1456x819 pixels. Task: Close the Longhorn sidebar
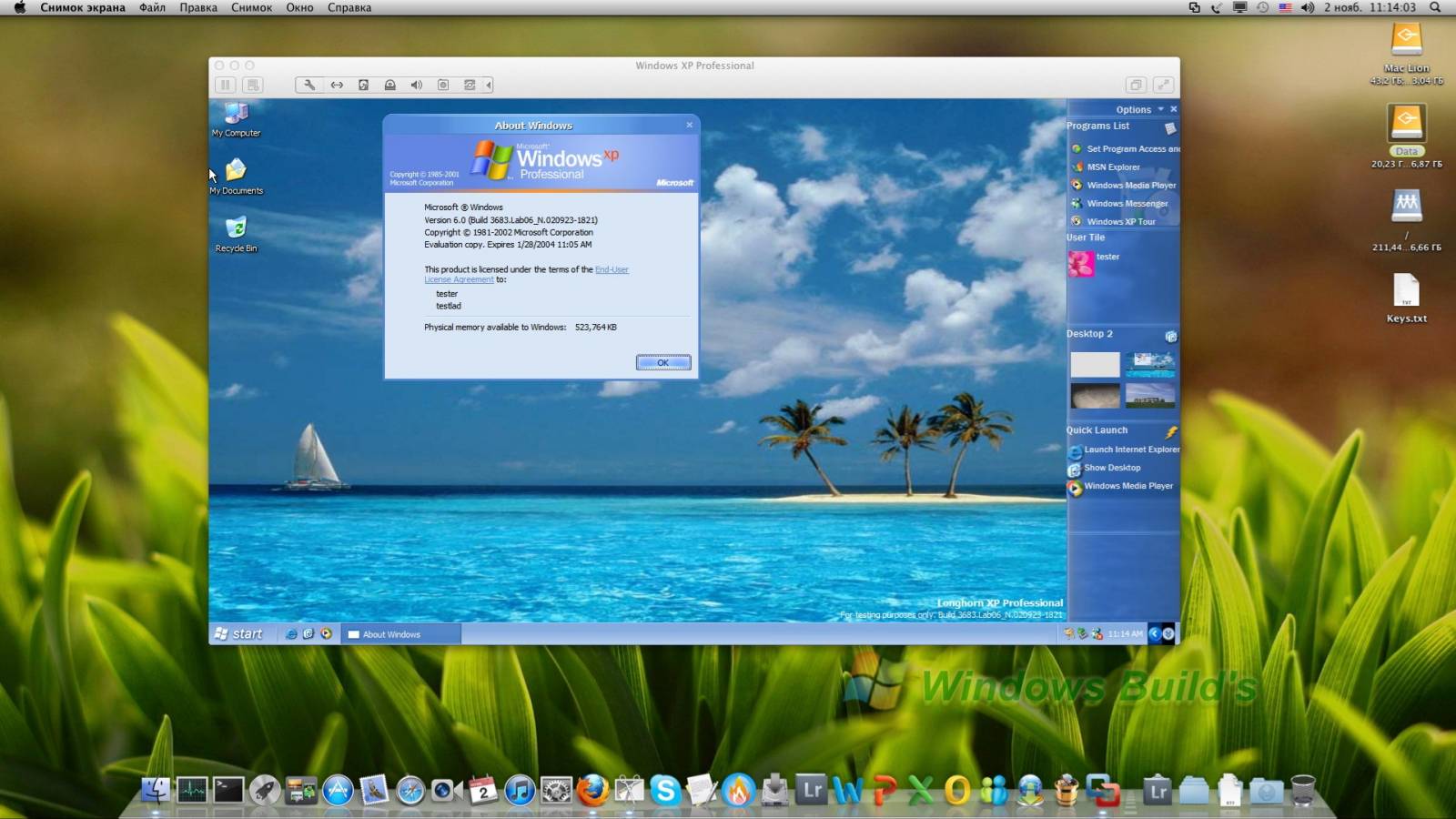(1173, 109)
